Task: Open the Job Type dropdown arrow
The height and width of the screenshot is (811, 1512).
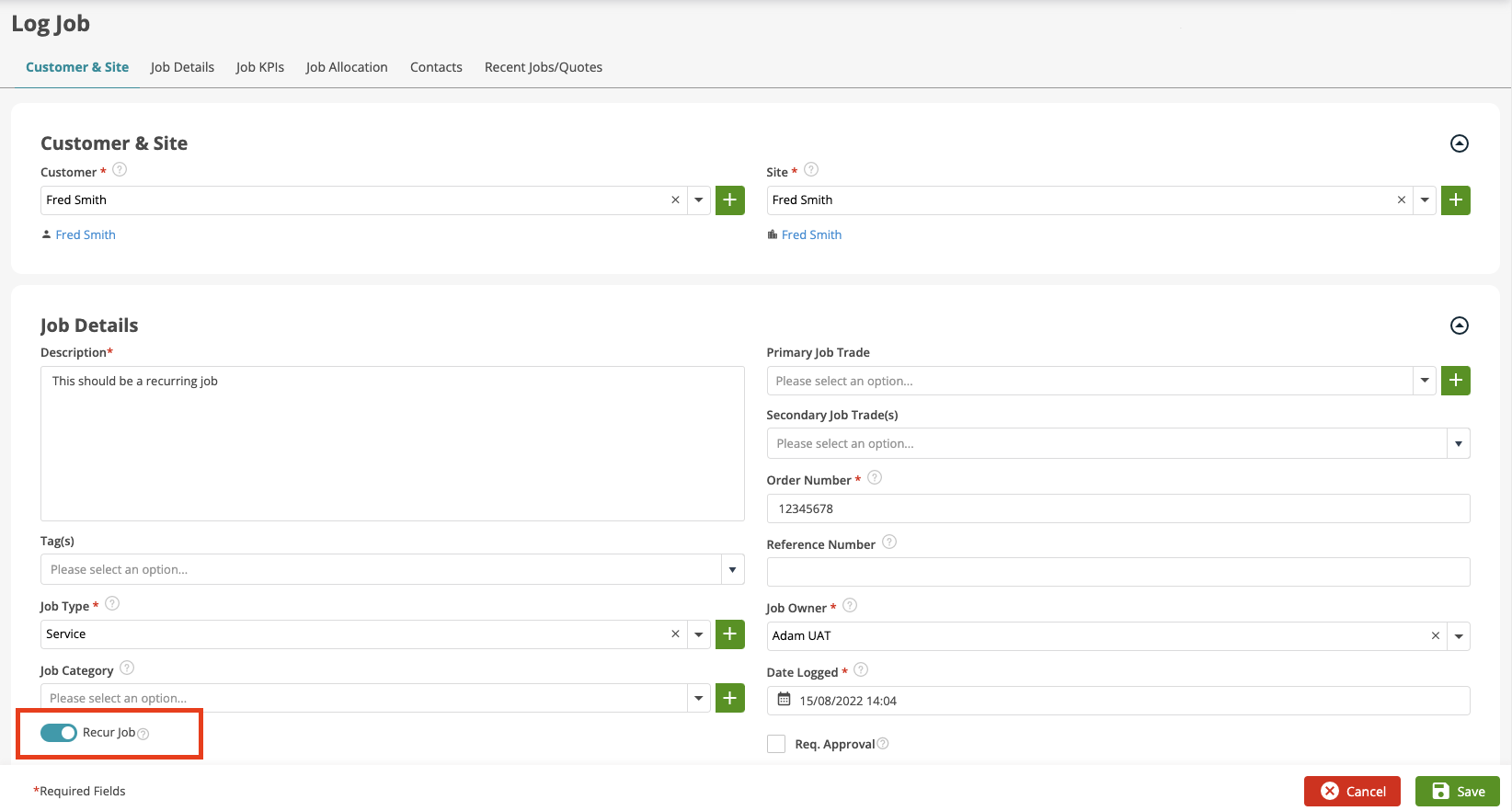Action: (x=699, y=634)
